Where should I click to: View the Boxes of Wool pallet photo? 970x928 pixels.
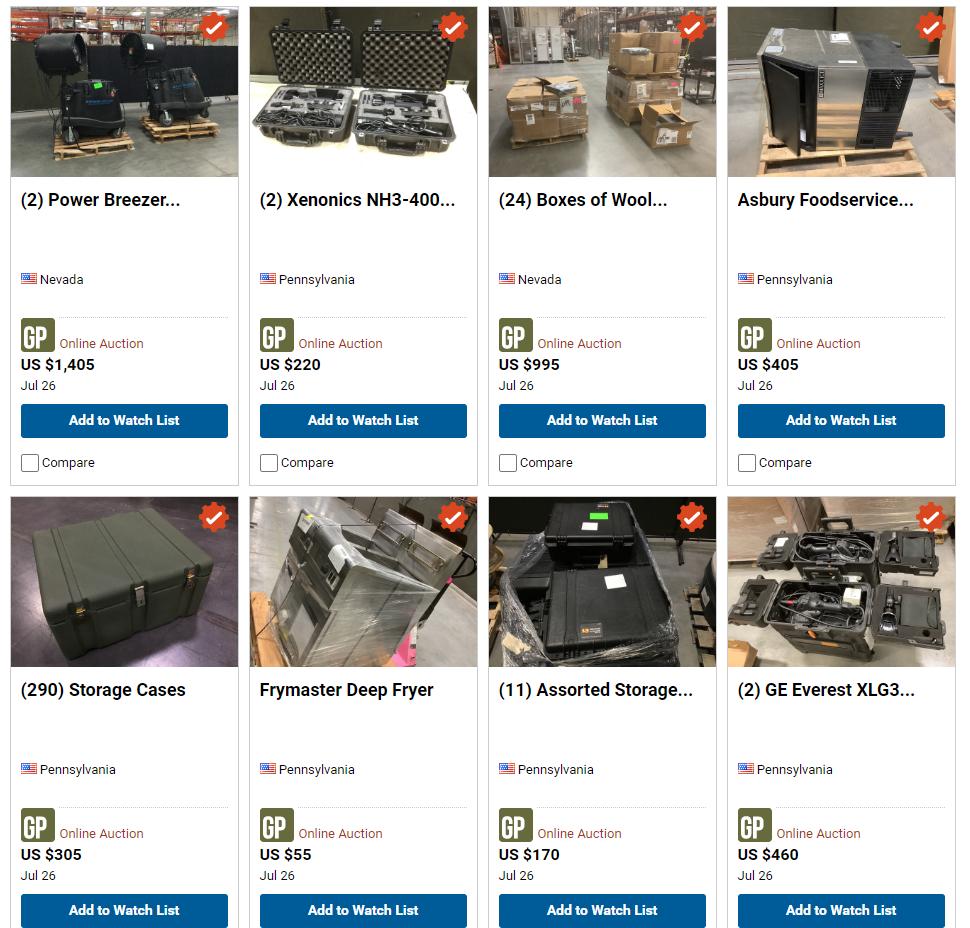click(602, 92)
